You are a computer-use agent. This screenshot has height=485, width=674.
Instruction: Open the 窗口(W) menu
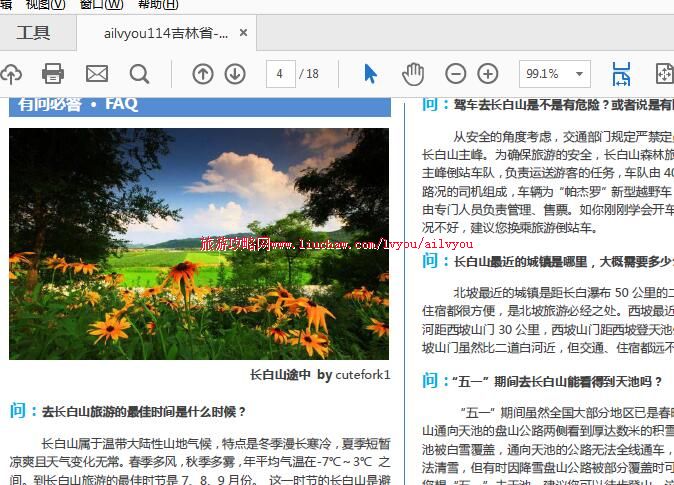pyautogui.click(x=101, y=5)
